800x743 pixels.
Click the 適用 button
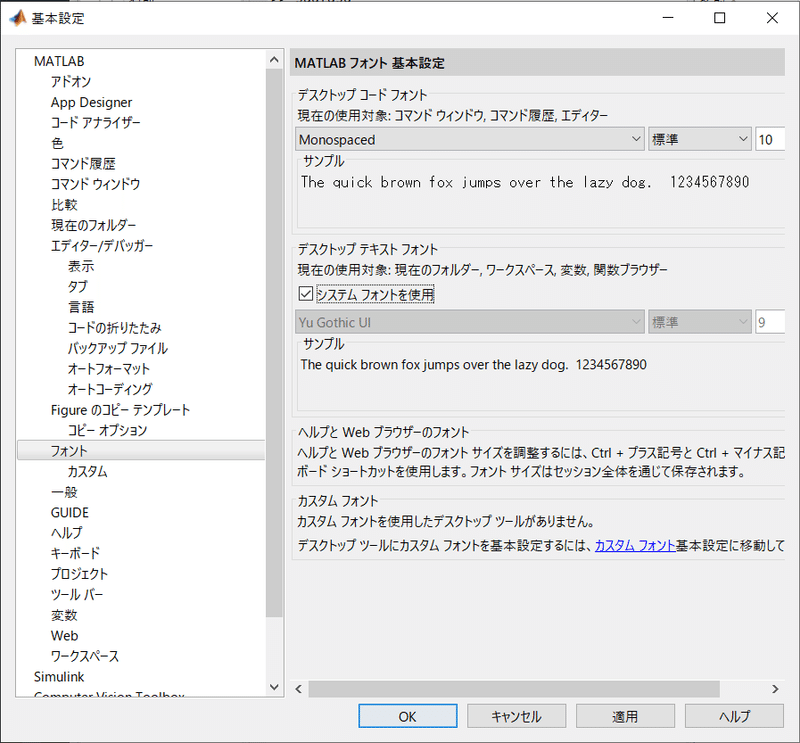(x=625, y=716)
